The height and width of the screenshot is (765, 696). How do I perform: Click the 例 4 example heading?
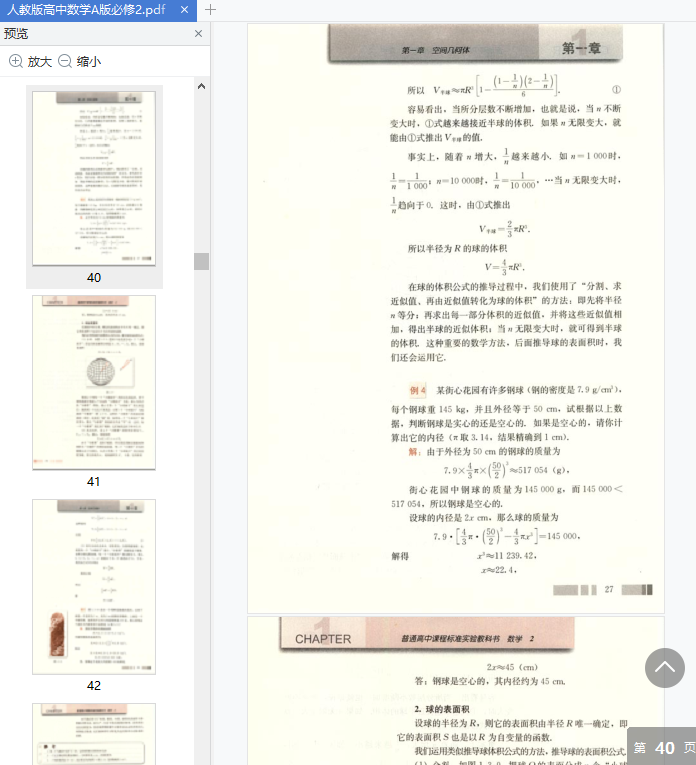click(418, 390)
